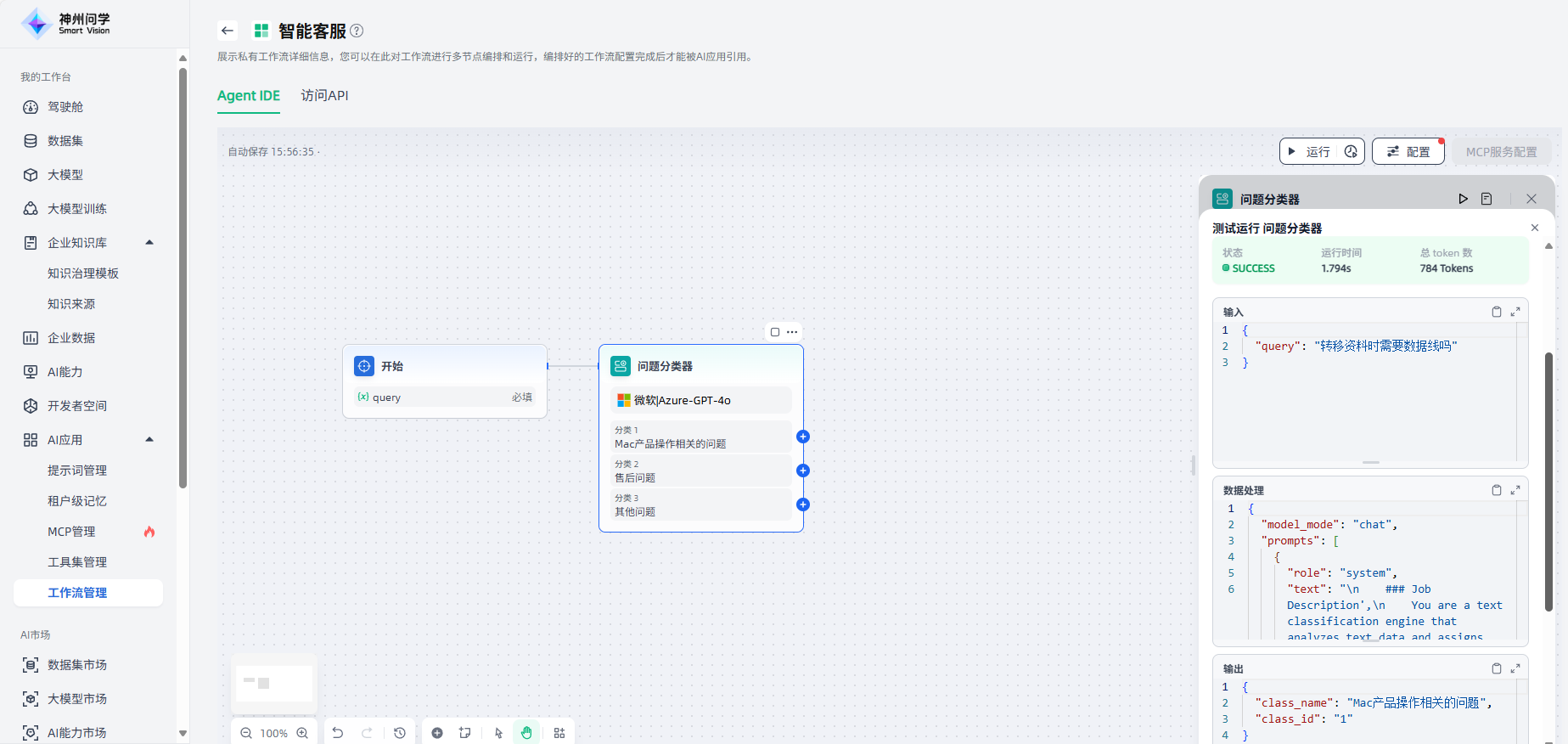Click the 神州问学 Smart Vision logo
This screenshot has height=744, width=1568.
(66, 24)
